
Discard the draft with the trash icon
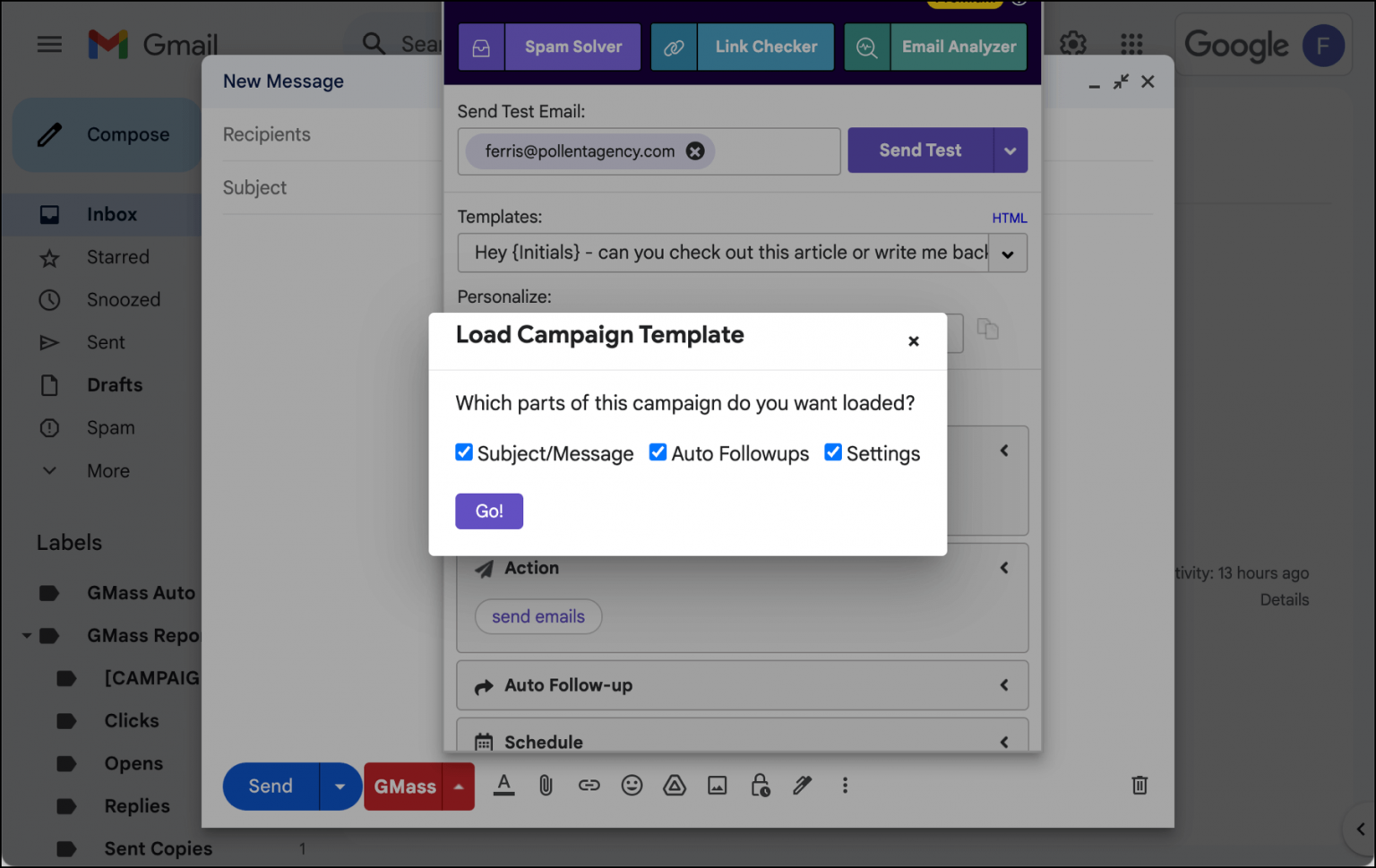pos(1139,786)
